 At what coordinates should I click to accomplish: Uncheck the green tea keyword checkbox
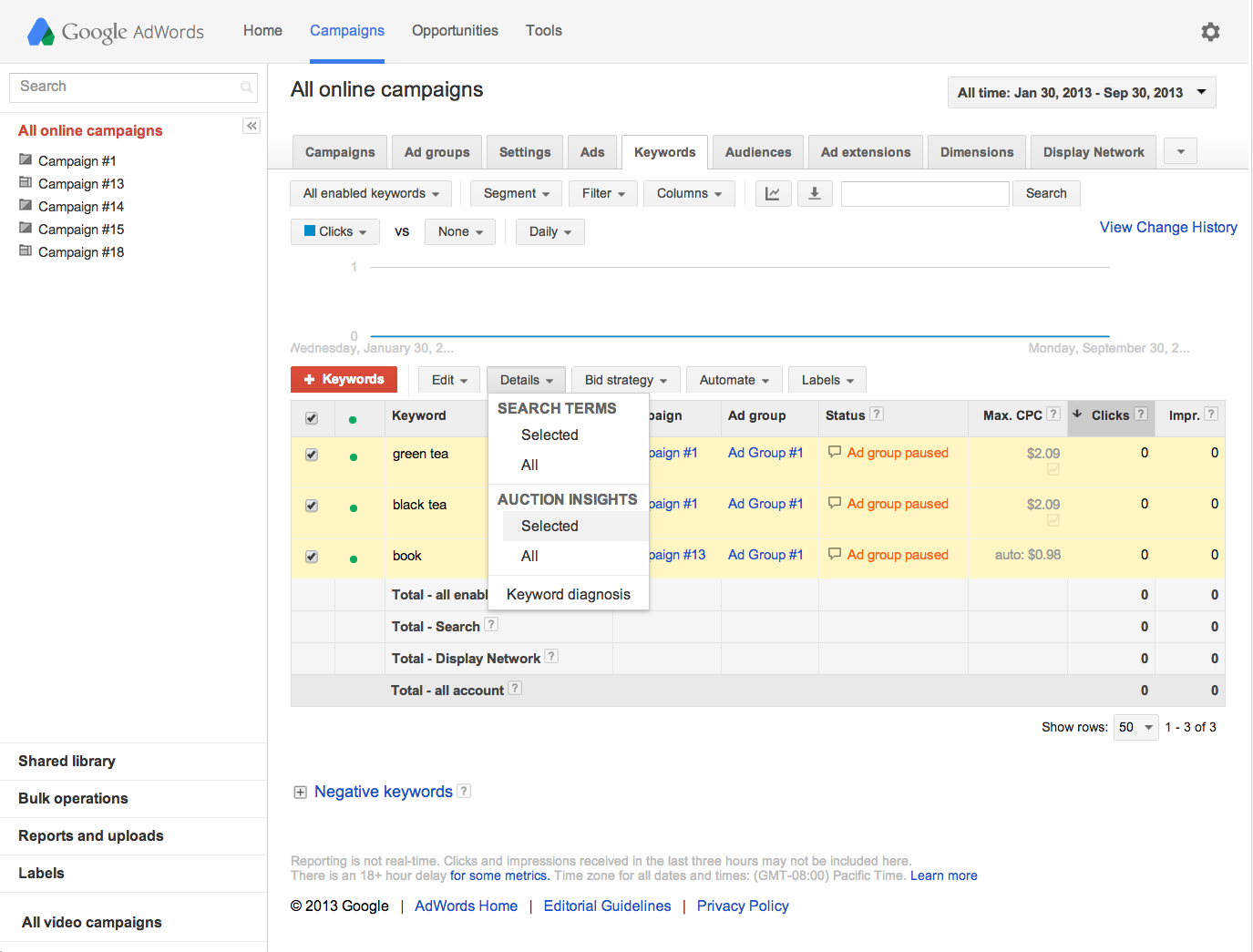point(312,455)
